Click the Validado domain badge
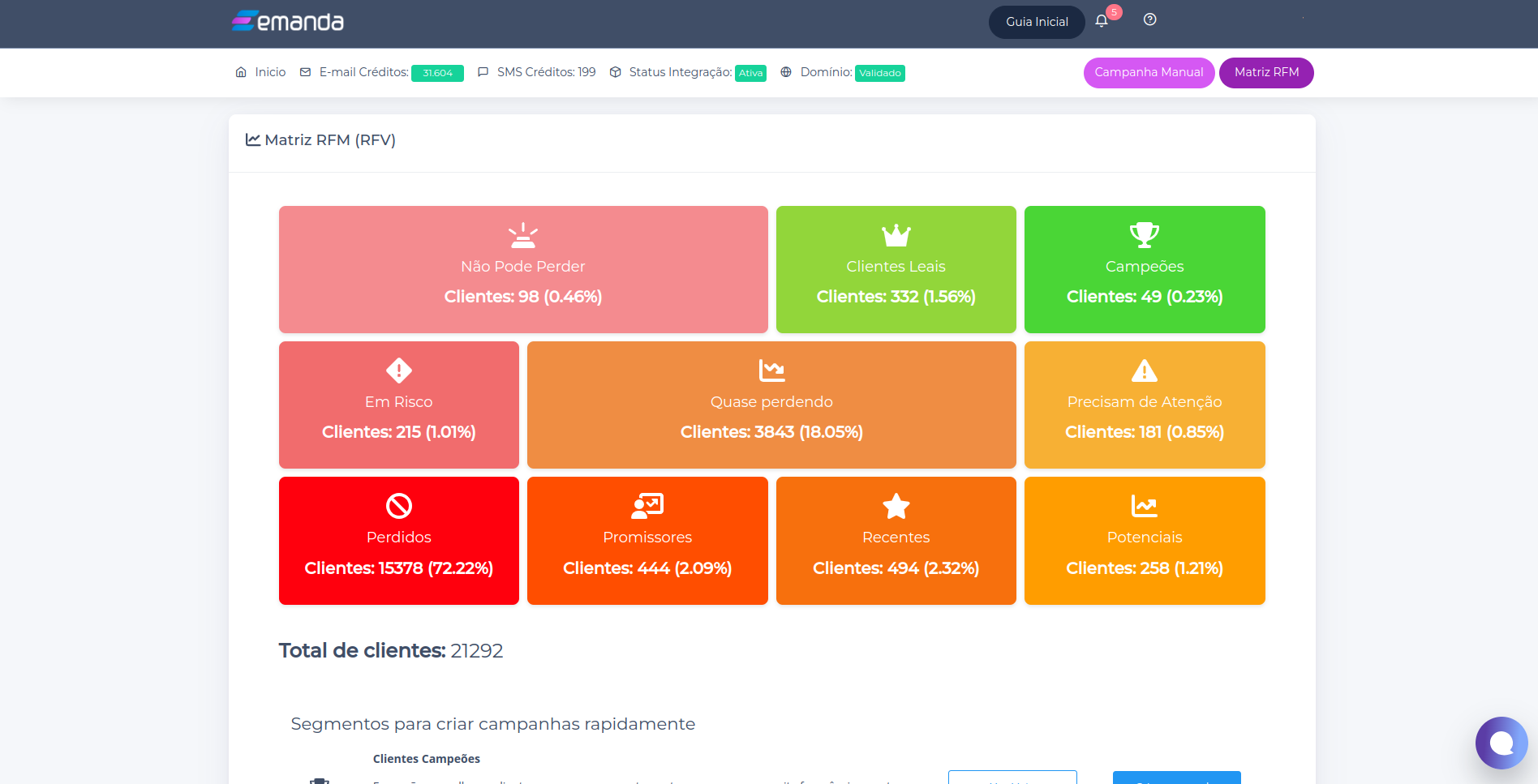The height and width of the screenshot is (784, 1538). click(x=880, y=73)
